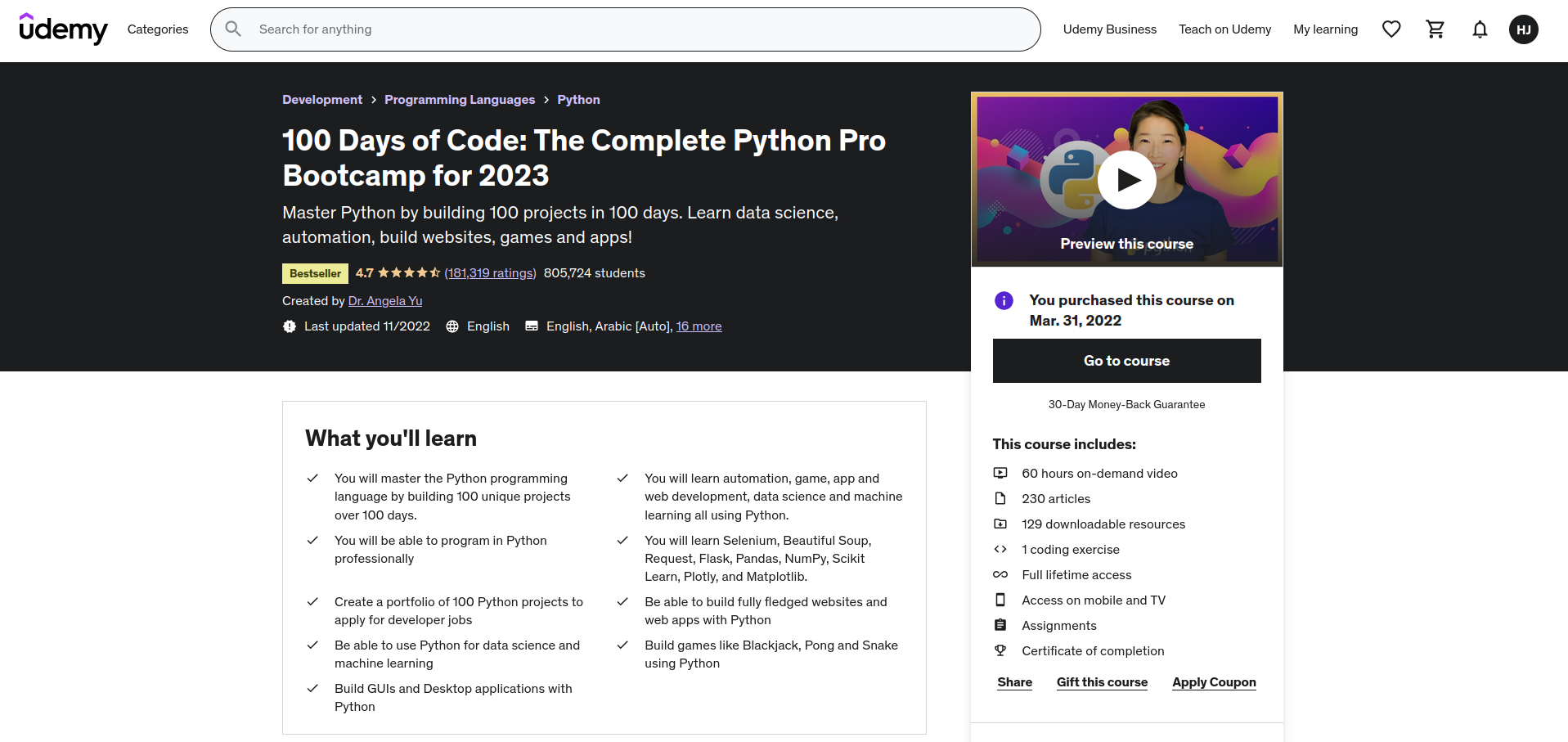Open the Udemy home logo
This screenshot has width=1568, height=742.
(63, 29)
